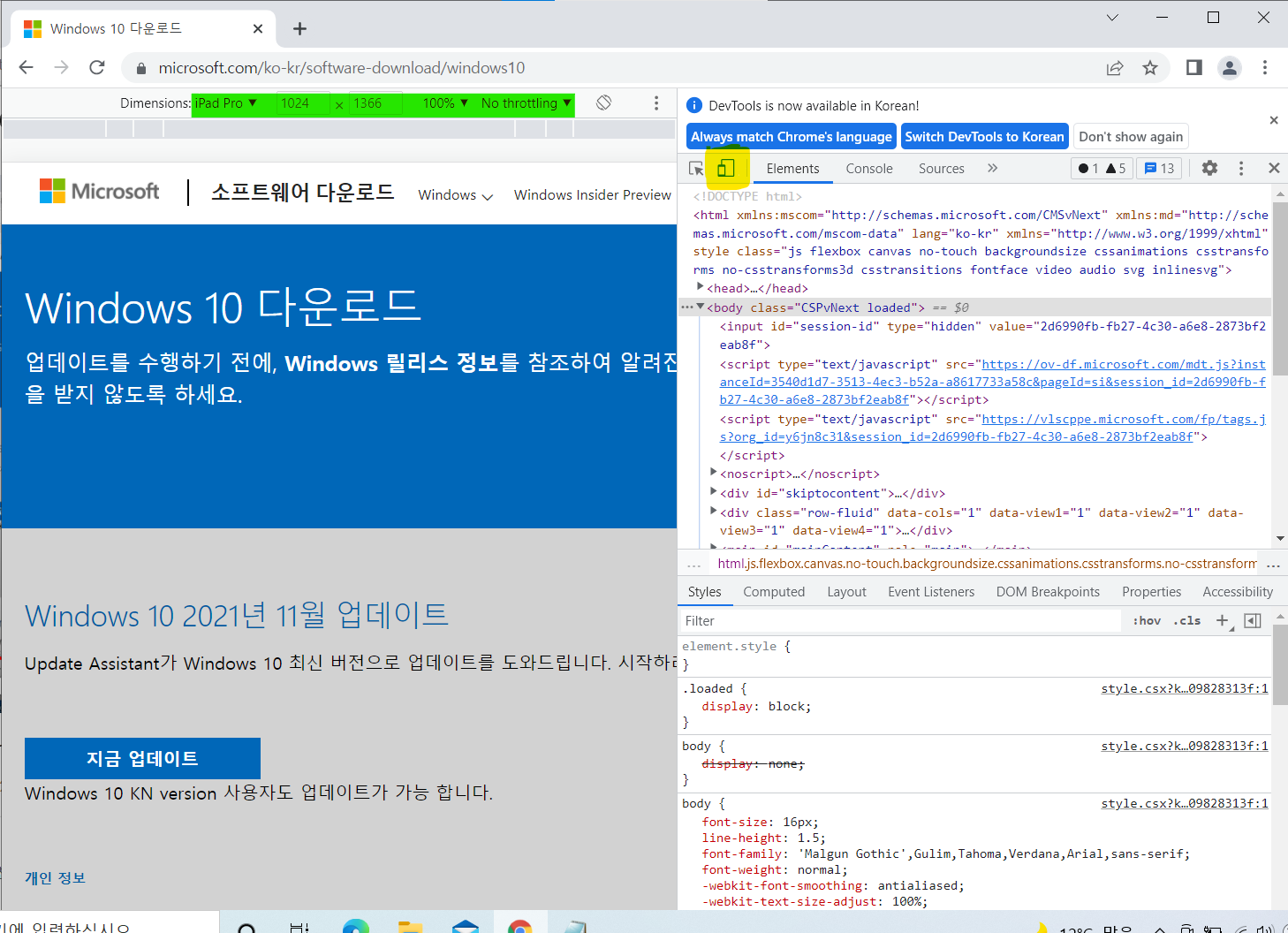This screenshot has height=933, width=1288.
Task: Expand the noscript element node
Action: [x=714, y=473]
